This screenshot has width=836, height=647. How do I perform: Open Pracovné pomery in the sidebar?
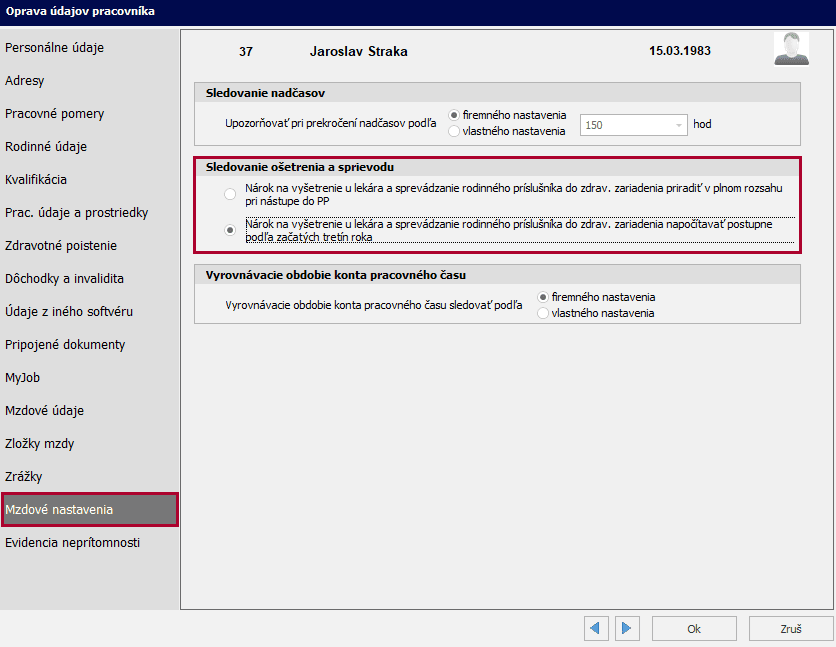point(54,114)
